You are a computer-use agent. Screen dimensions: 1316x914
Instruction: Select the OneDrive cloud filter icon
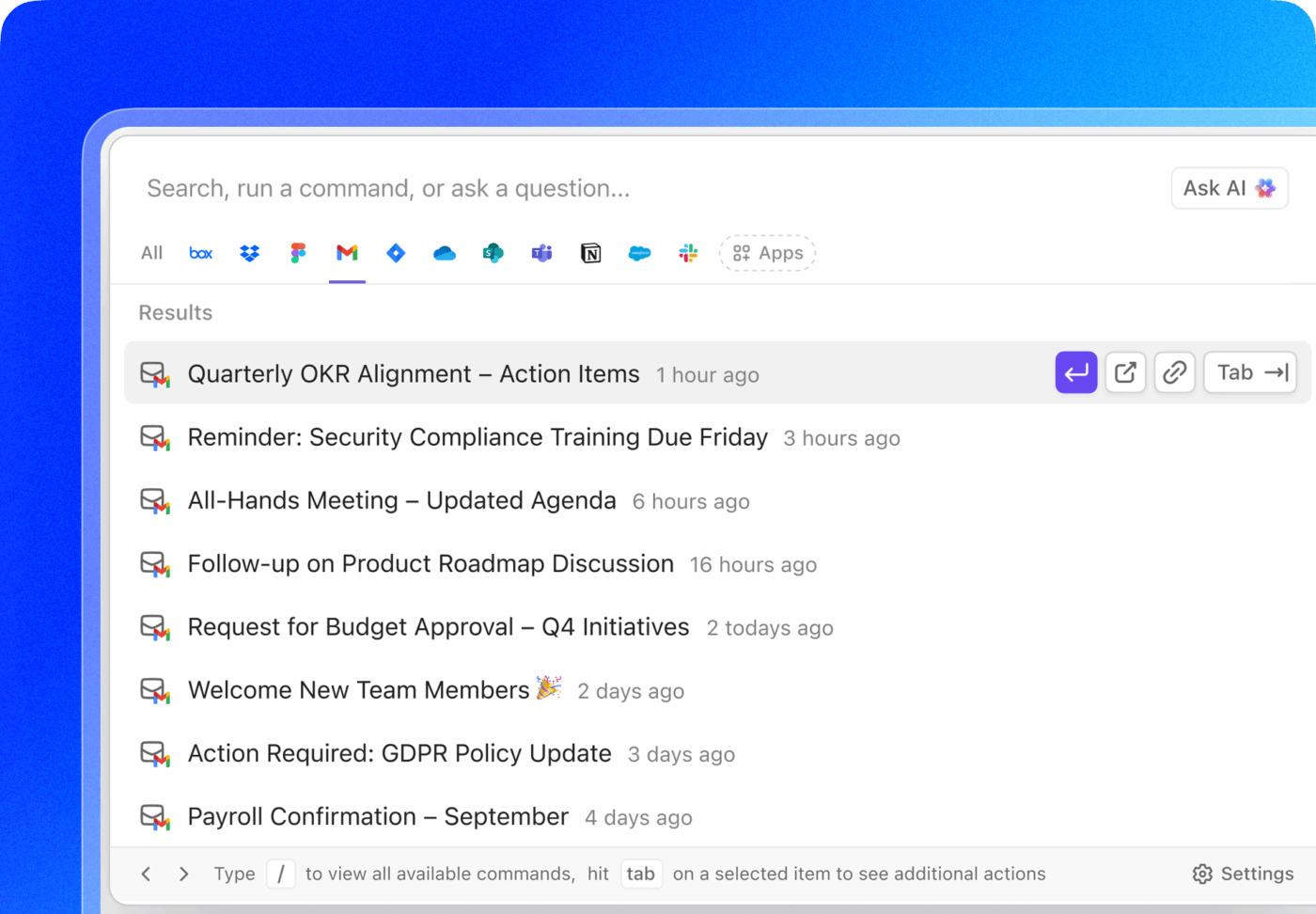coord(445,253)
